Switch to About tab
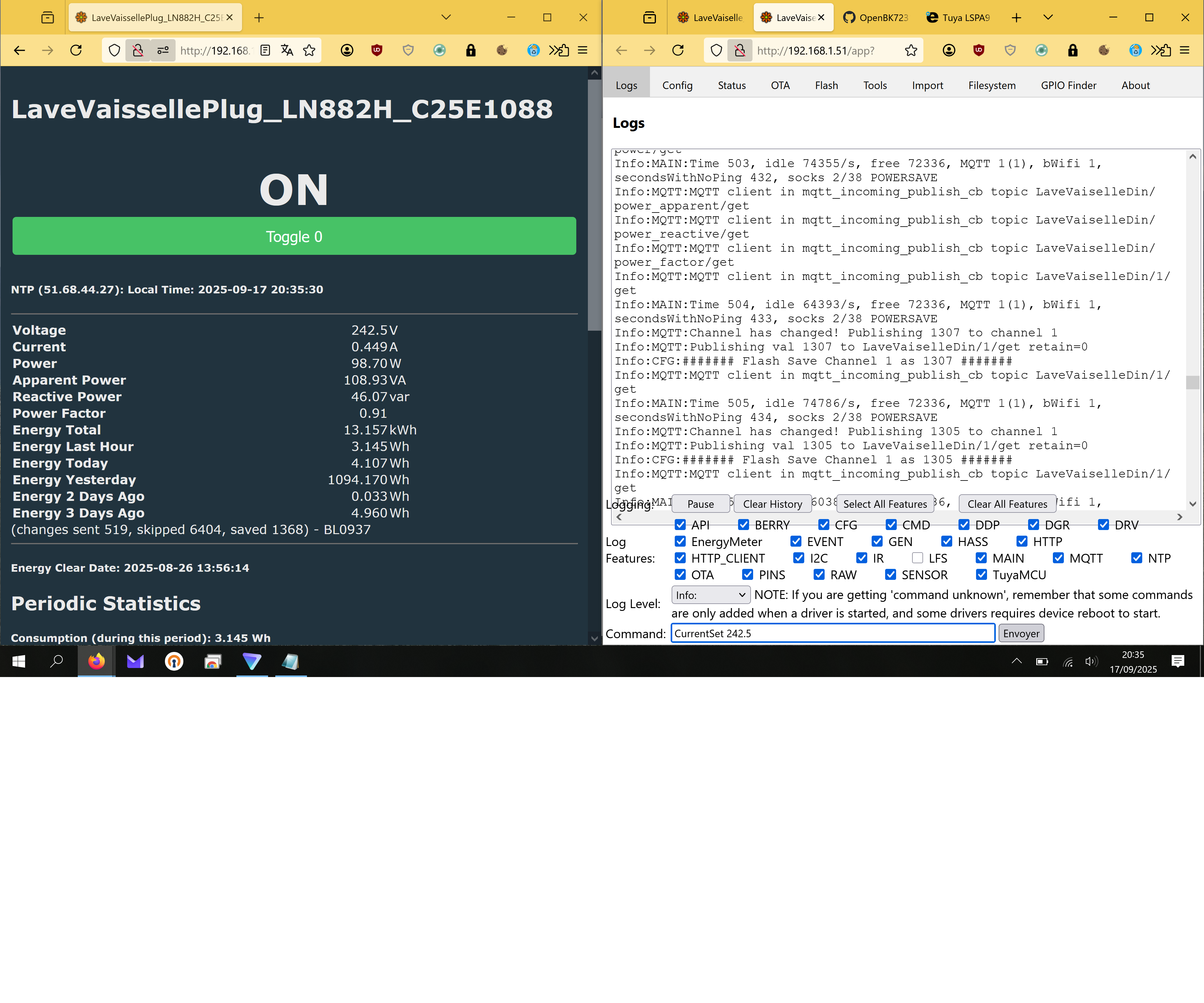This screenshot has height=1003, width=1204. tap(1135, 85)
